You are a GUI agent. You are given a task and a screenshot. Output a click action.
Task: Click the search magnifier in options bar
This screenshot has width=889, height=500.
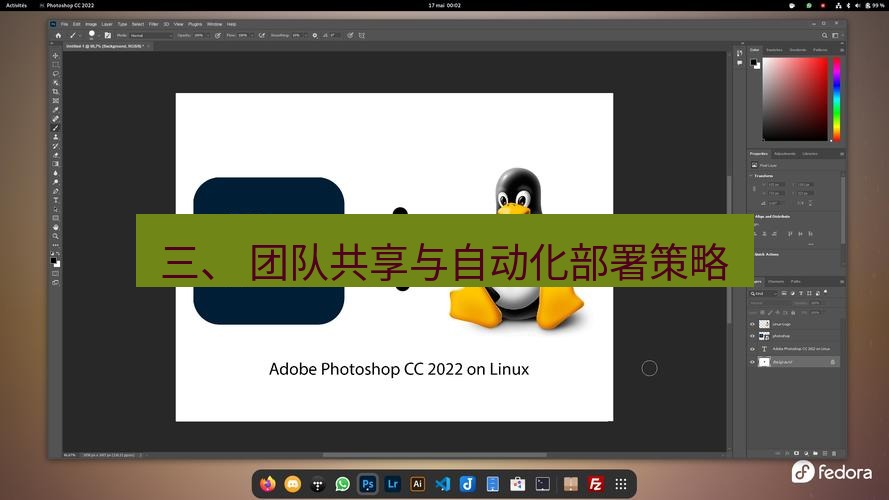pyautogui.click(x=824, y=36)
